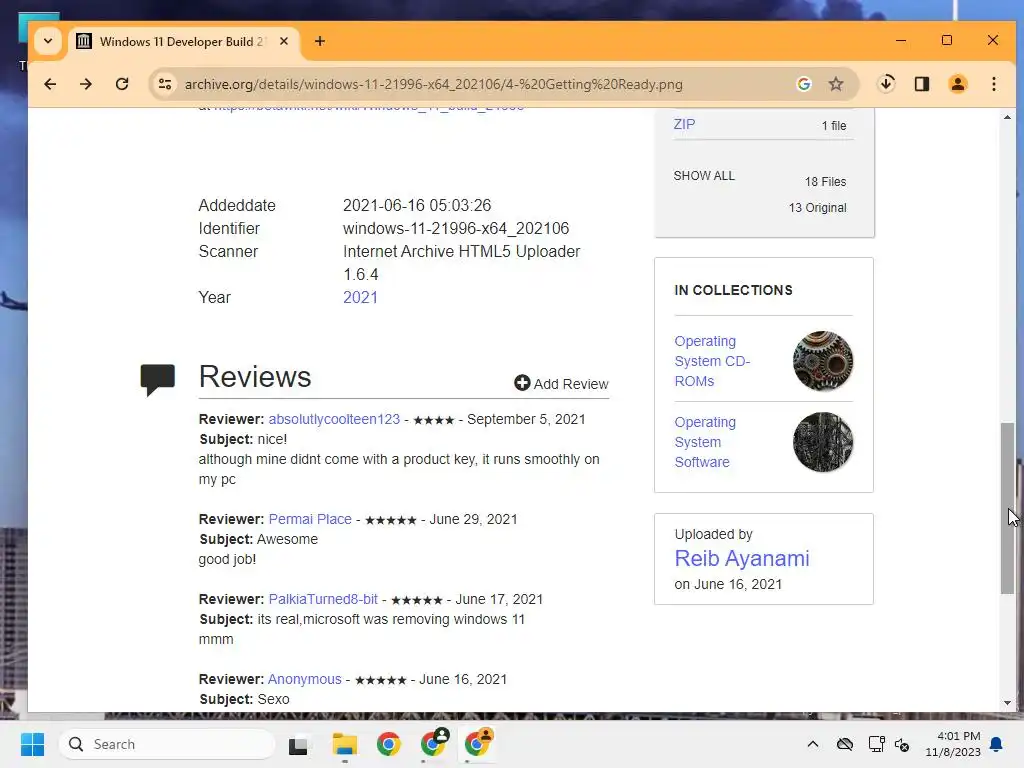Click the Operating System Software collection thumbnail
Image resolution: width=1024 pixels, height=768 pixels.
click(x=823, y=442)
